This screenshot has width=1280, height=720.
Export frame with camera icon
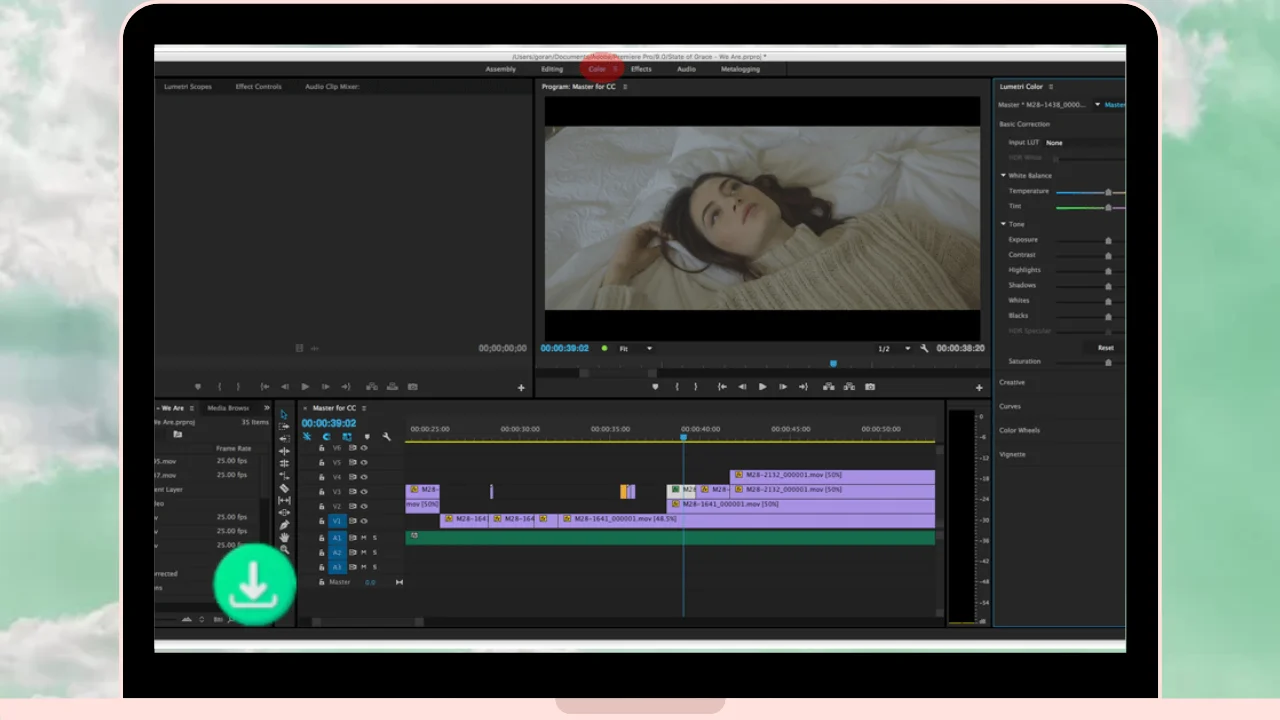click(870, 387)
